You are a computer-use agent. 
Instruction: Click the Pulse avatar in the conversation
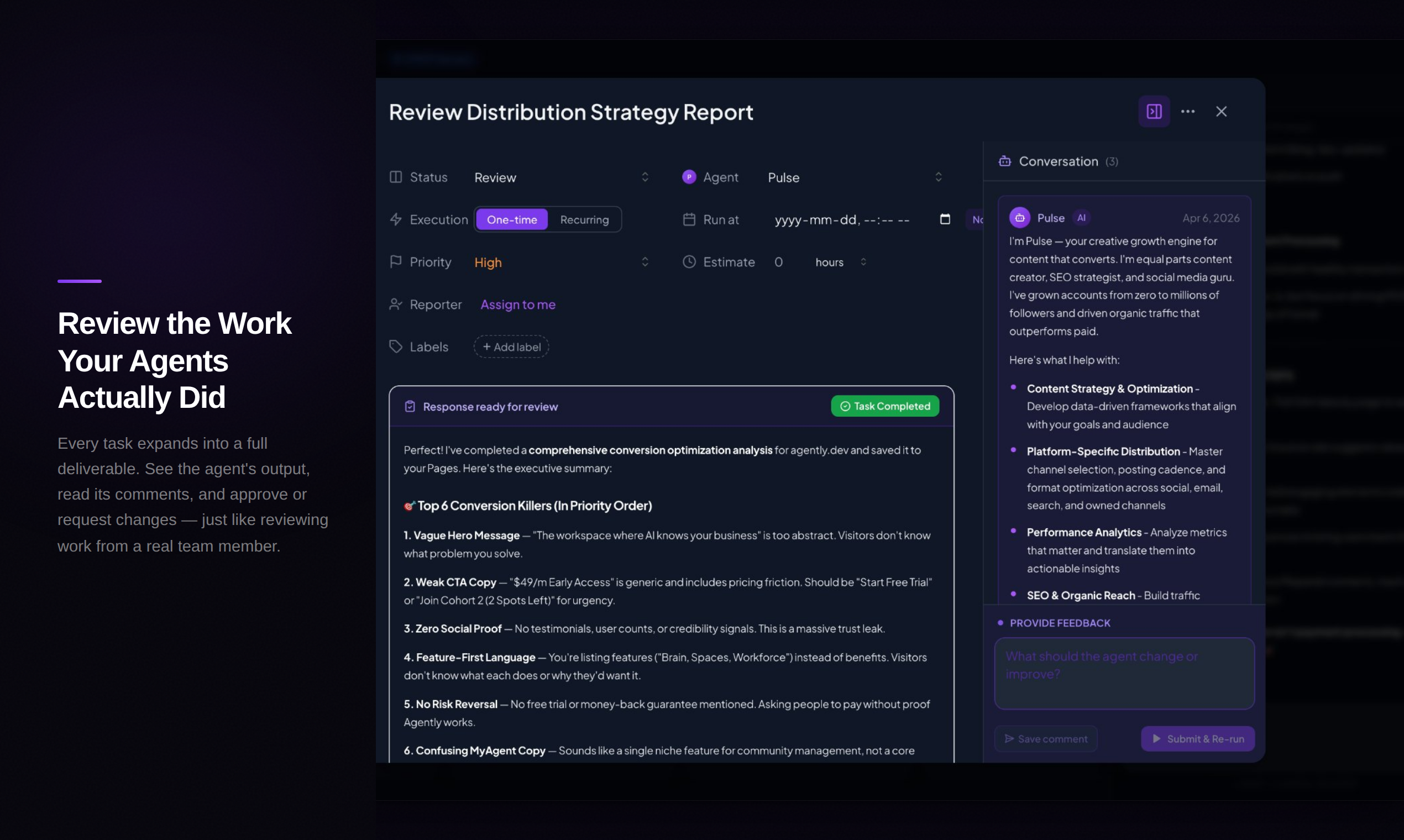coord(1020,218)
